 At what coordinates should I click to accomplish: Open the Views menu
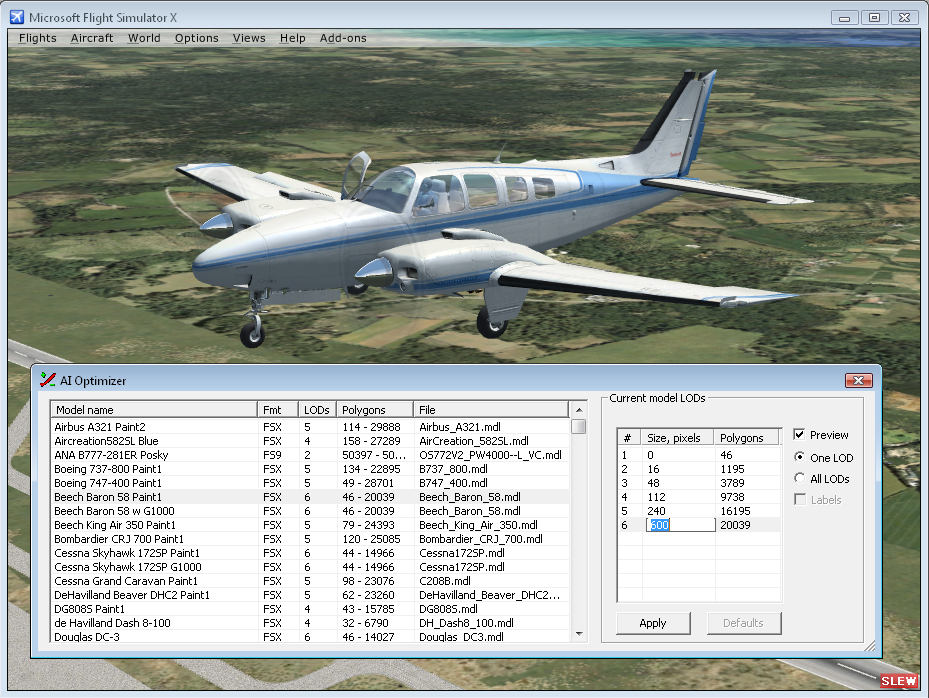pos(249,38)
